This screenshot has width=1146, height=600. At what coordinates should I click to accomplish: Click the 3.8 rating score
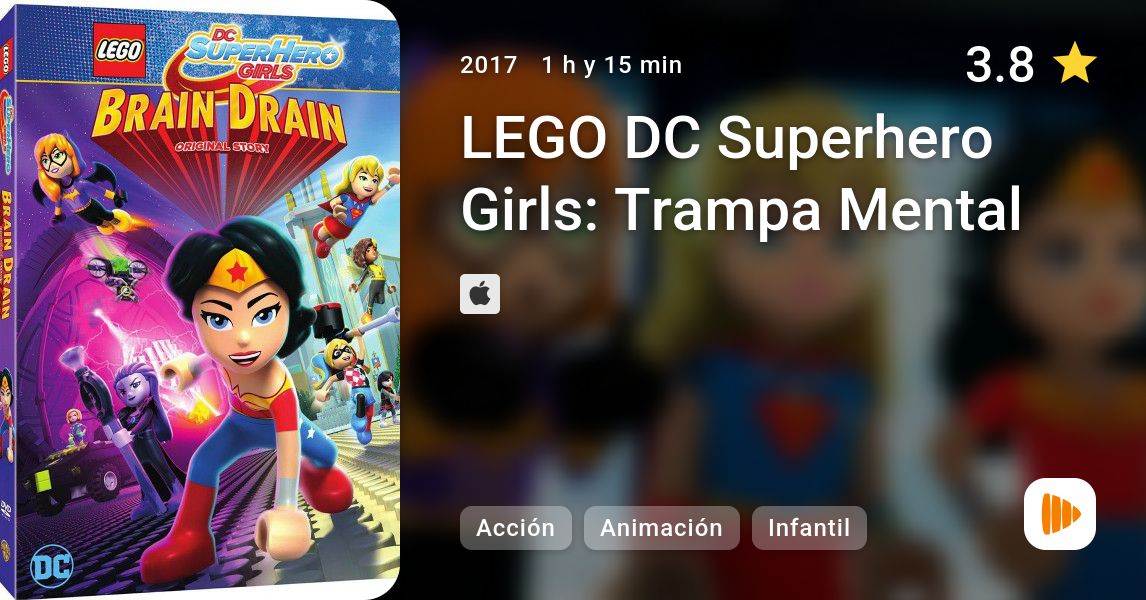pos(999,64)
